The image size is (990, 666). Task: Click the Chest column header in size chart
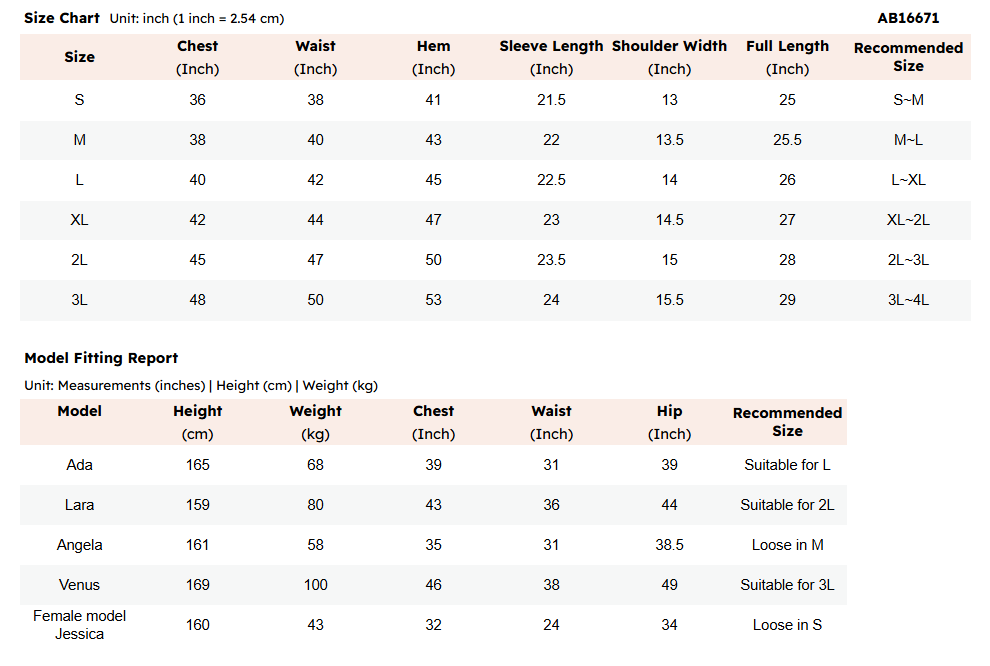point(198,57)
